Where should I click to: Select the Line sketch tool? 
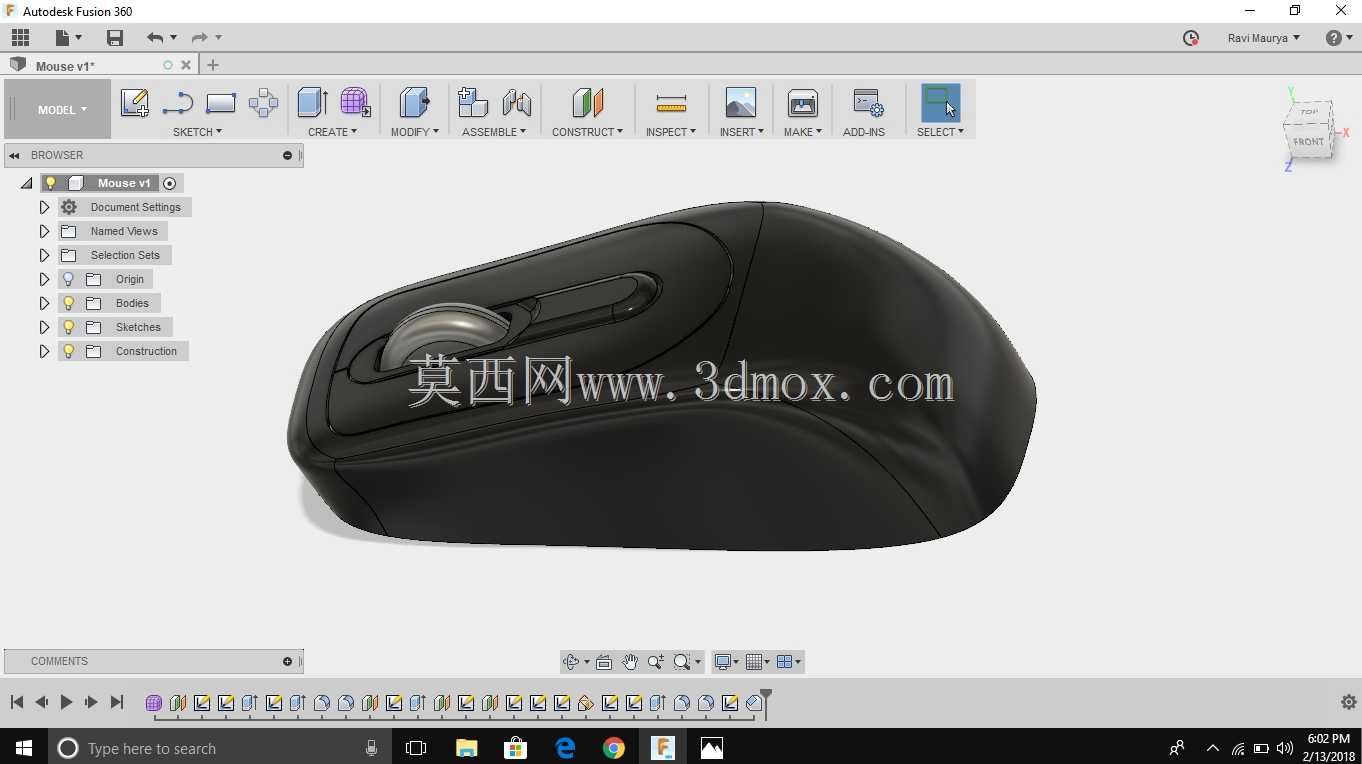177,102
